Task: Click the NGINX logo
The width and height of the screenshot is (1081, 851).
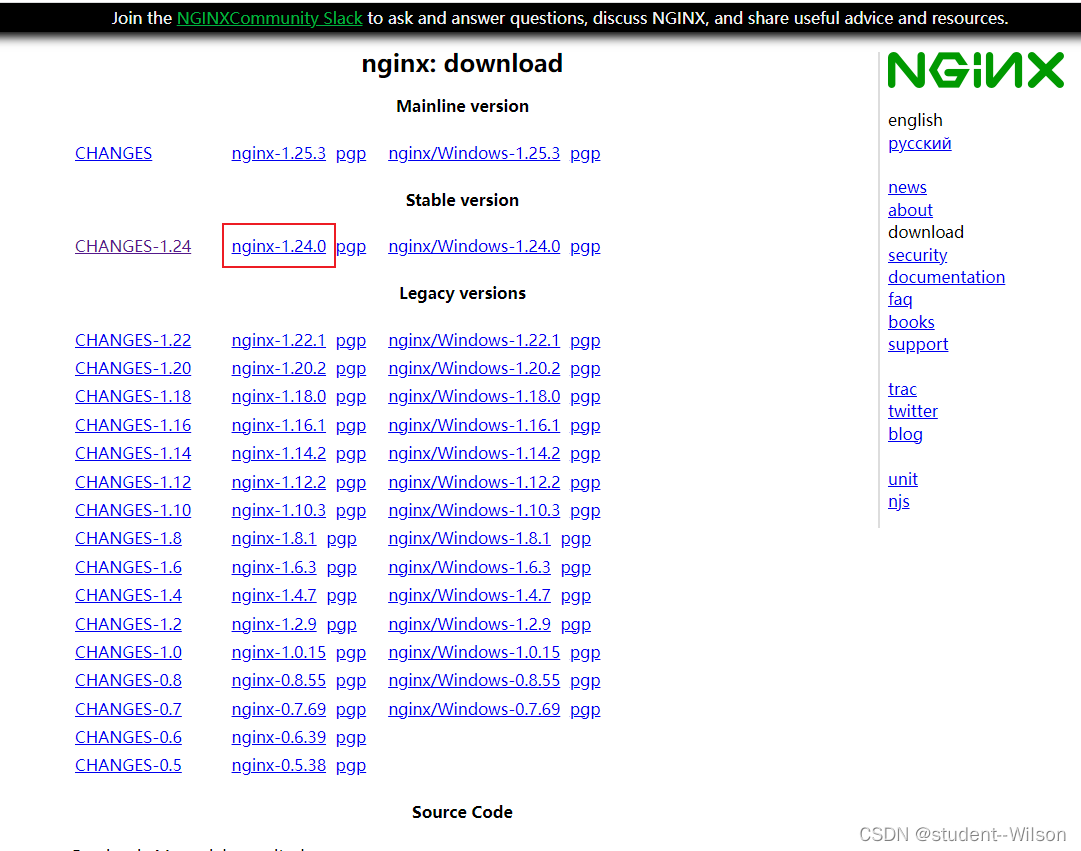Action: pyautogui.click(x=975, y=70)
